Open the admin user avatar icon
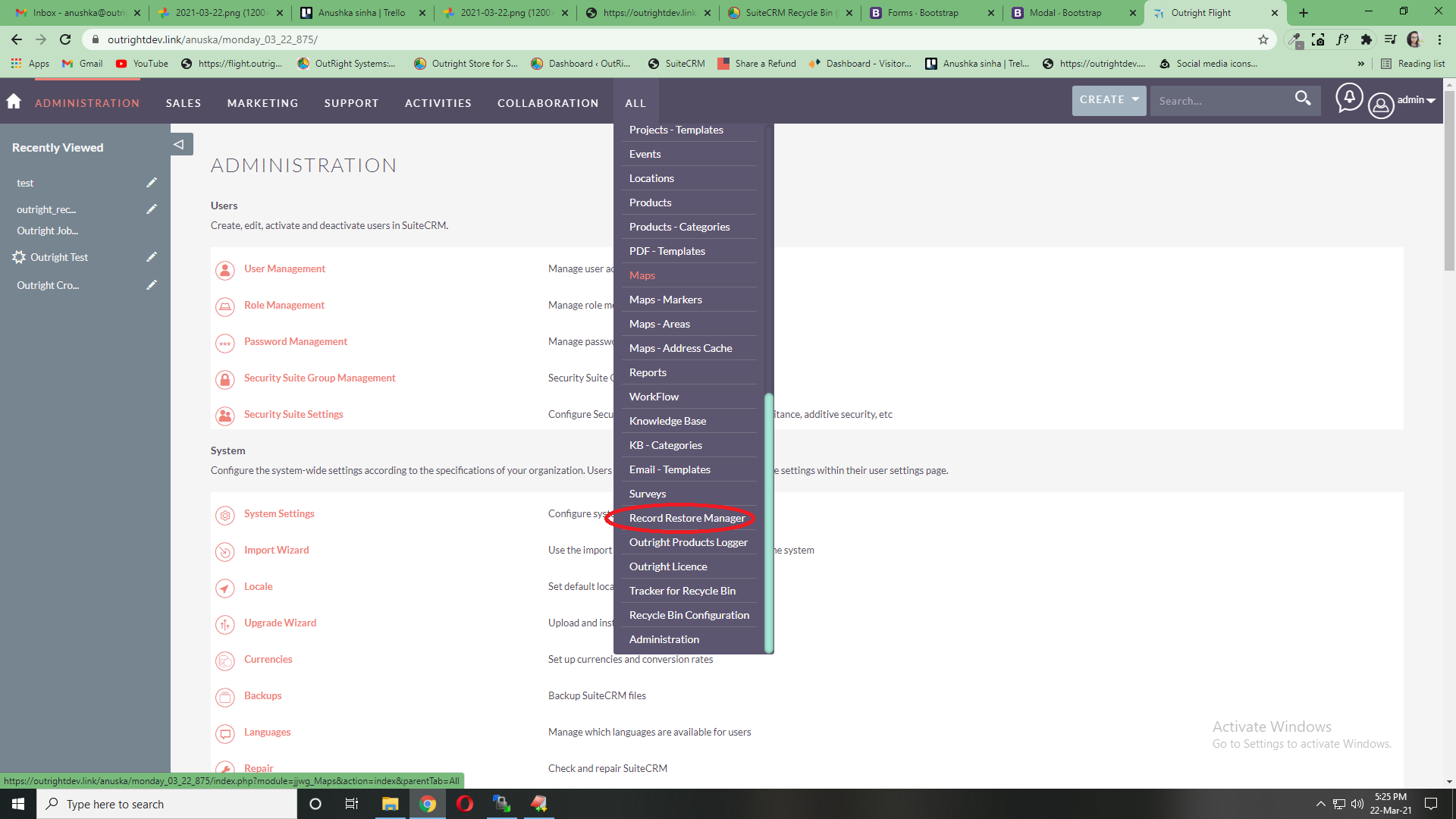 [x=1381, y=105]
